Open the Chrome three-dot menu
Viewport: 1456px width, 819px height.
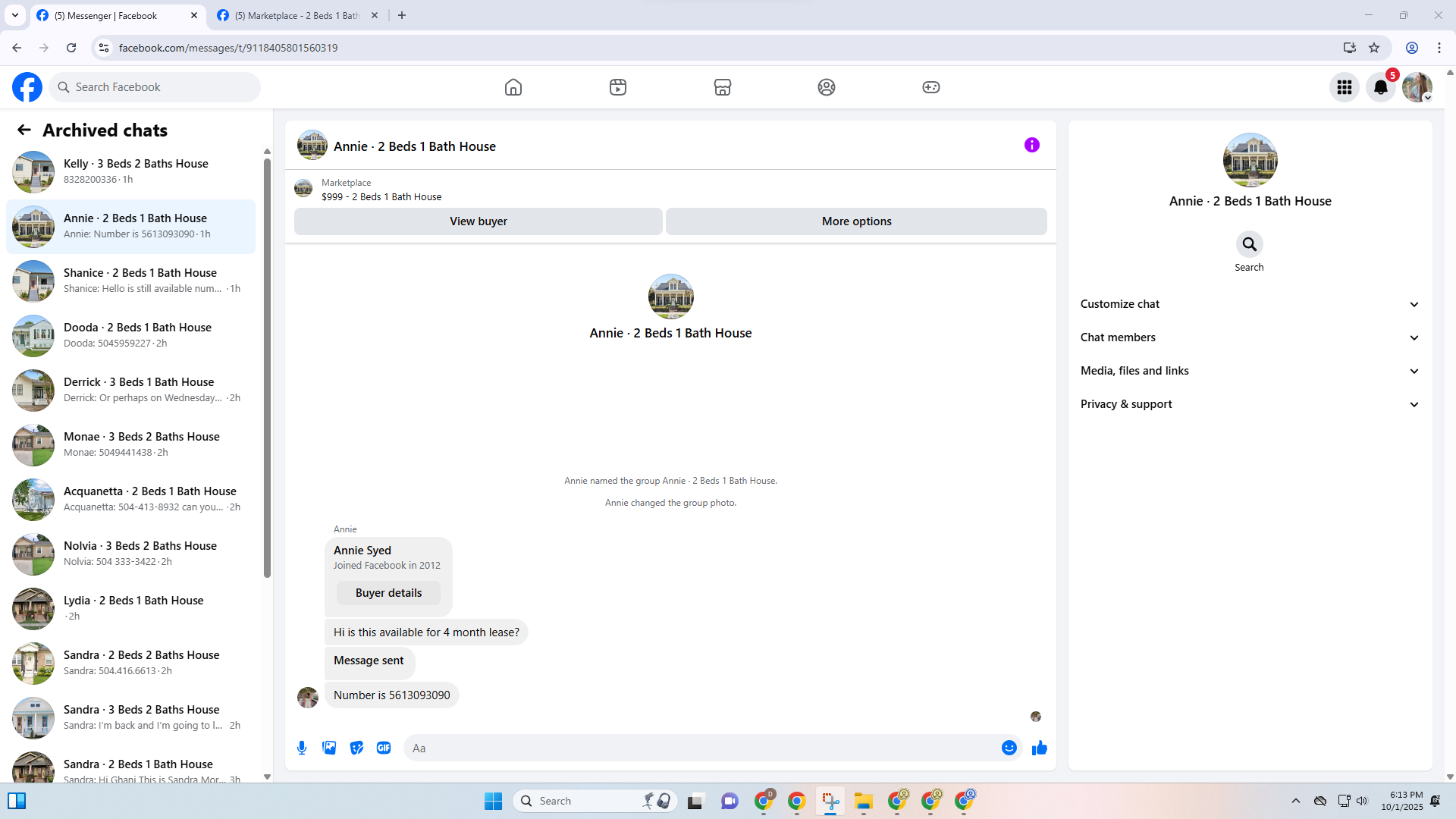point(1439,48)
